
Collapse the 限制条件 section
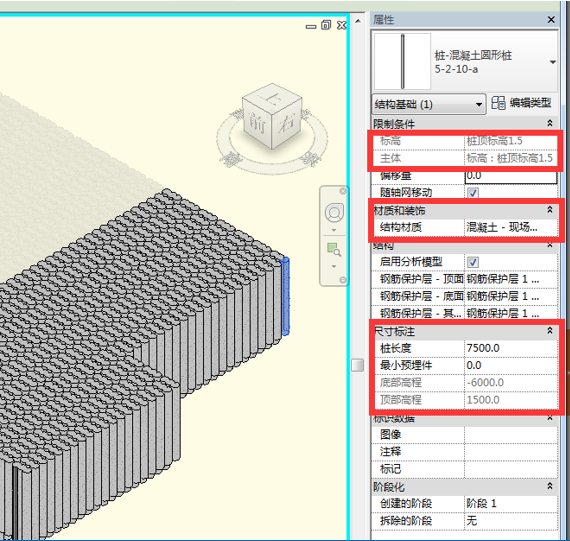[x=550, y=124]
